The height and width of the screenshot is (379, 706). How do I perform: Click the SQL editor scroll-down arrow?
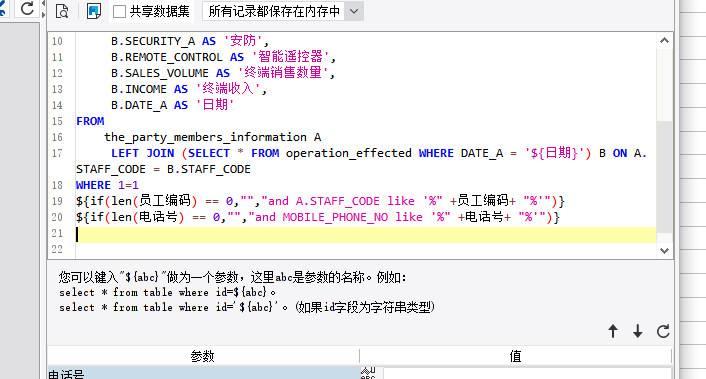click(x=664, y=251)
